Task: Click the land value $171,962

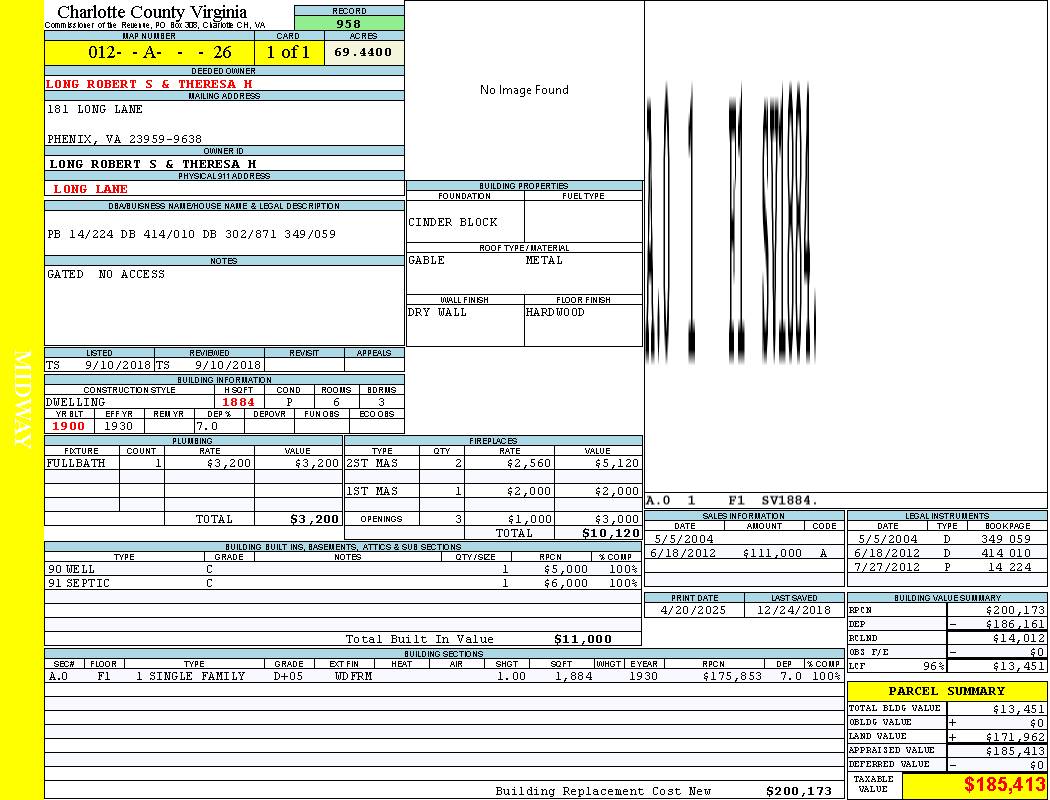Action: coord(1015,737)
